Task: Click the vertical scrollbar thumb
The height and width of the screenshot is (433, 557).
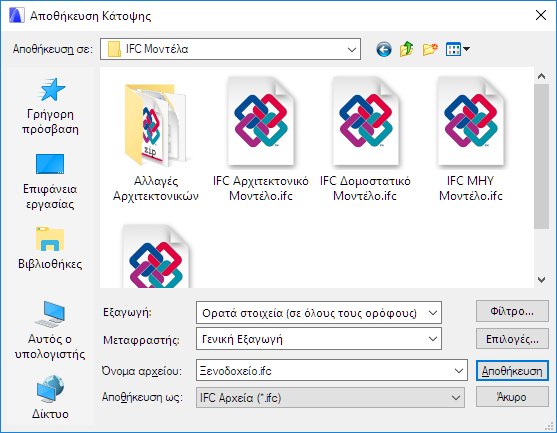Action: click(541, 157)
